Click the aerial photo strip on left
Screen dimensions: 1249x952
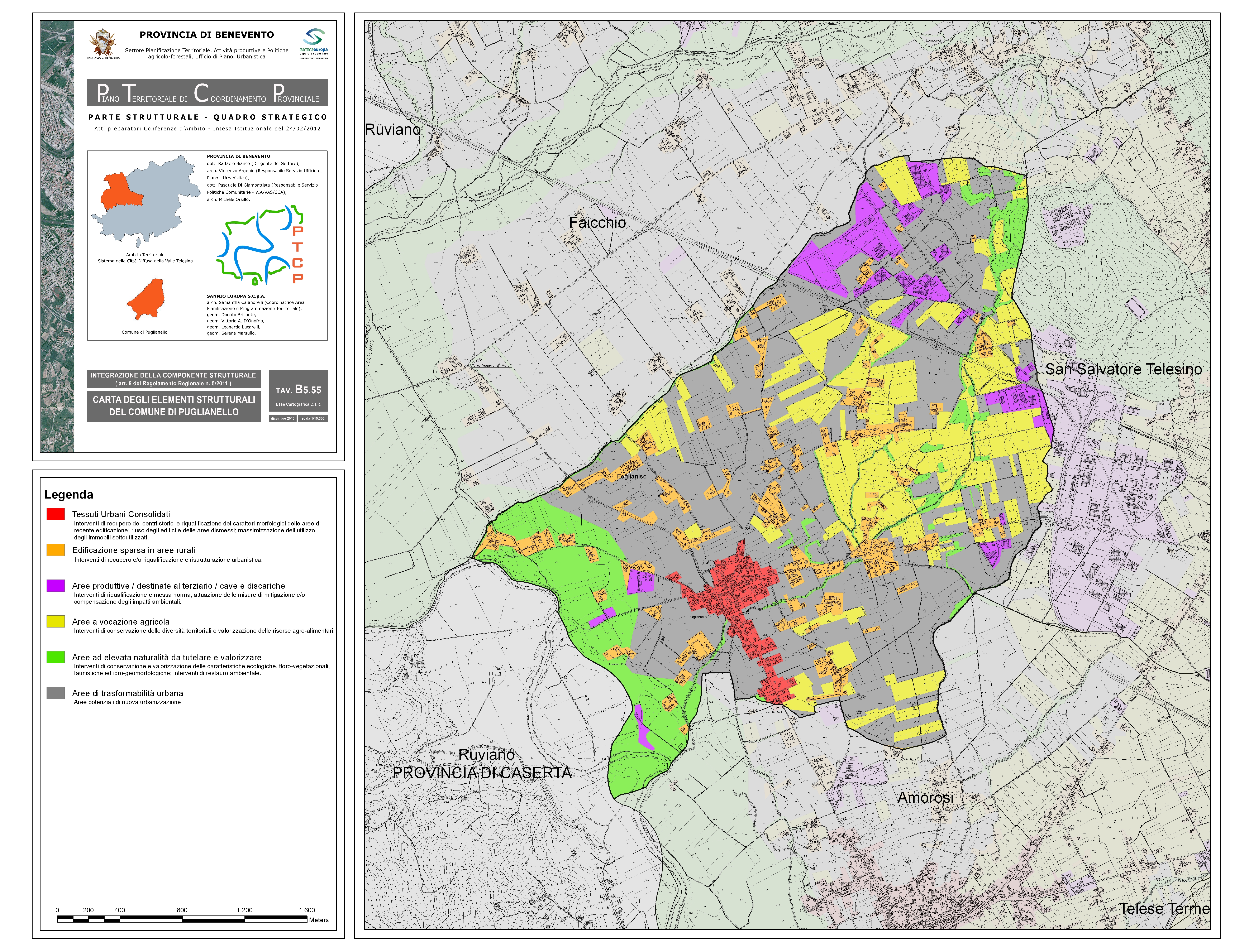point(57,236)
